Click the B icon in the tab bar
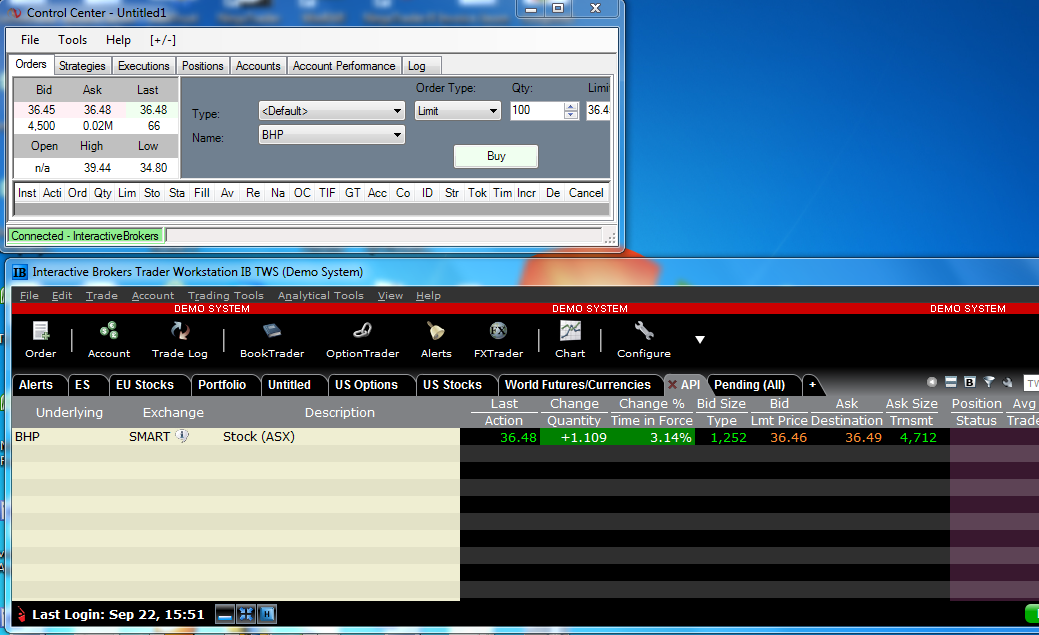Screen dimensions: 1039x635 tap(969, 382)
